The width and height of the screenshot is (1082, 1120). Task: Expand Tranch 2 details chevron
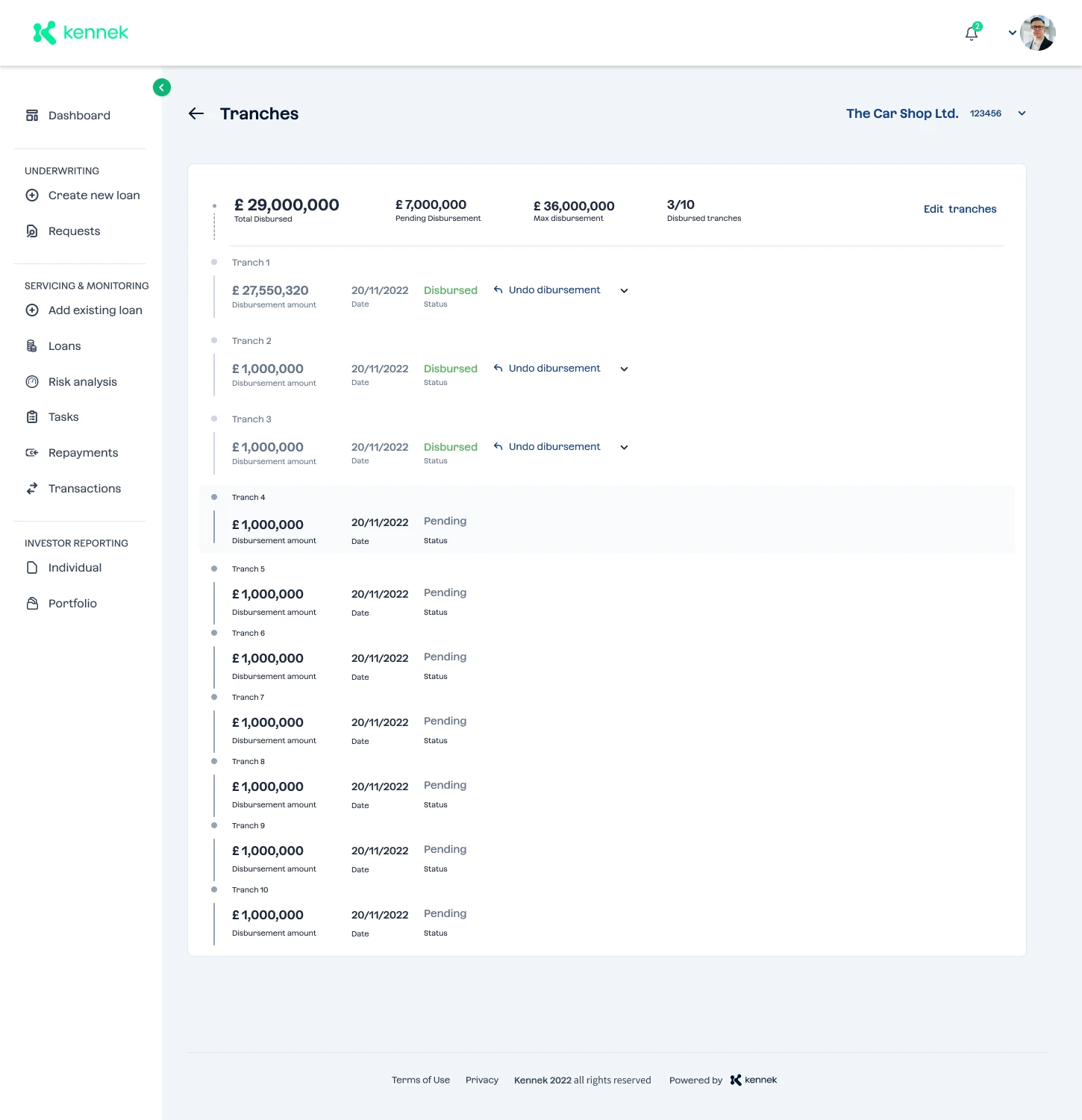pyautogui.click(x=625, y=369)
